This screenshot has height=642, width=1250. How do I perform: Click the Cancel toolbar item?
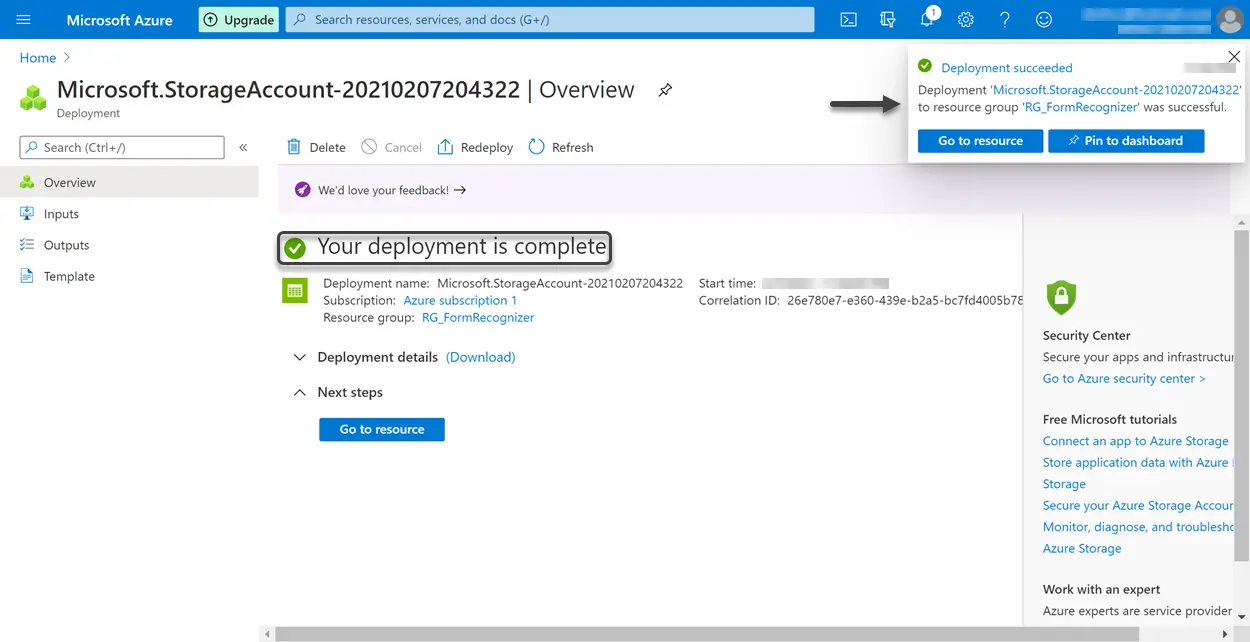coord(392,147)
